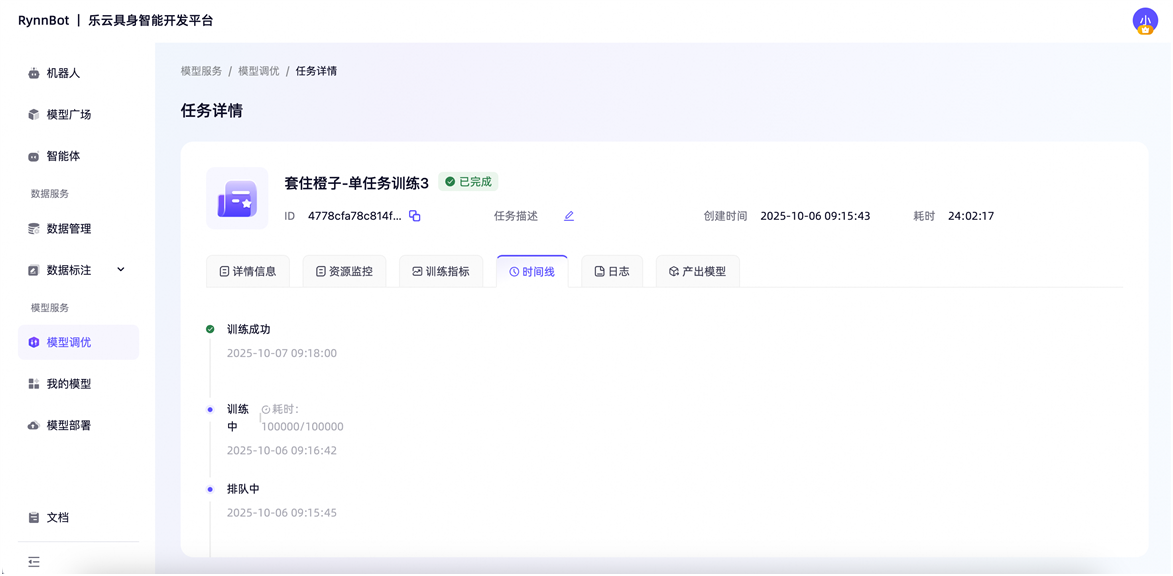Click the 模型服务 breadcrumb link

201,71
